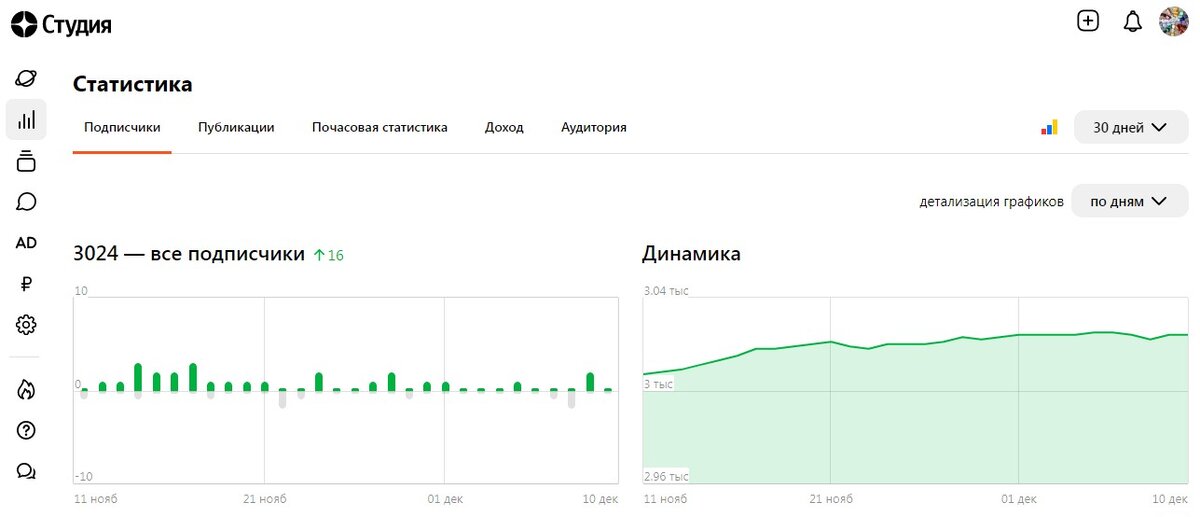The height and width of the screenshot is (517, 1200).
Task: Open the statistics bar chart sidebar icon
Action: click(x=26, y=120)
